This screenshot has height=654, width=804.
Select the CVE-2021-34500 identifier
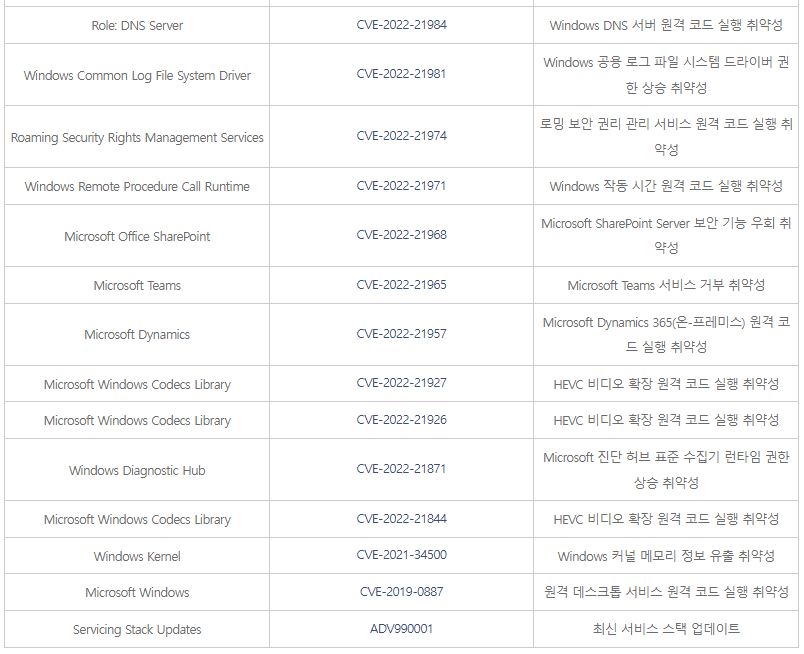click(401, 556)
